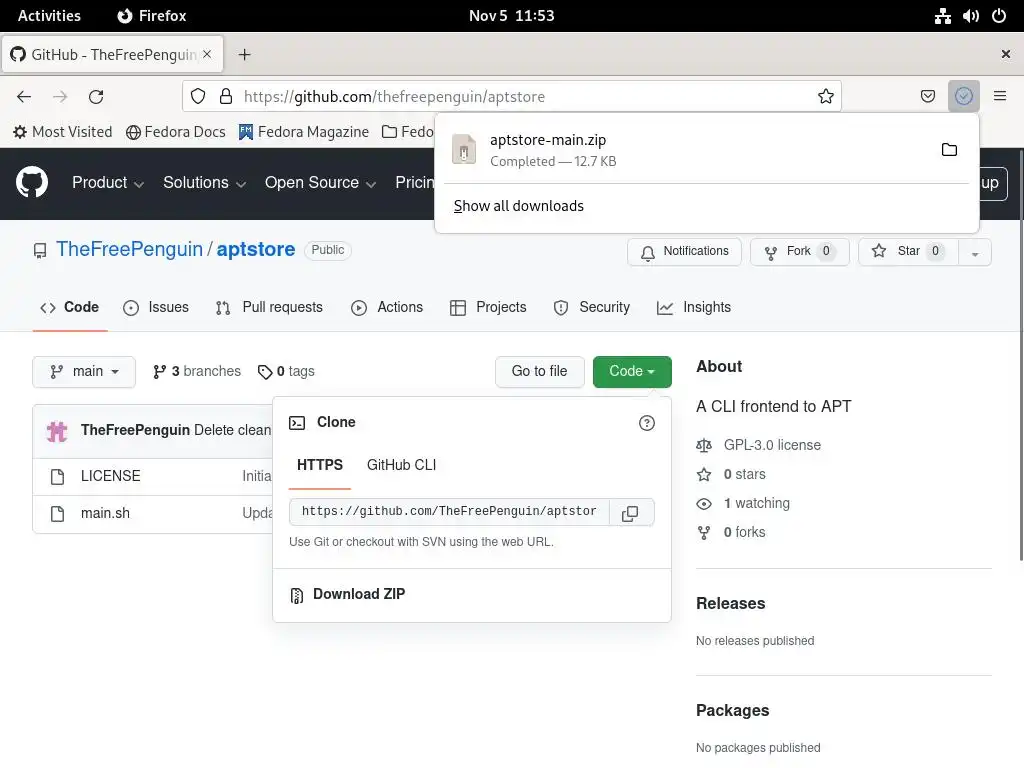
Task: Click the GitHub Octocat logo
Action: click(x=32, y=182)
